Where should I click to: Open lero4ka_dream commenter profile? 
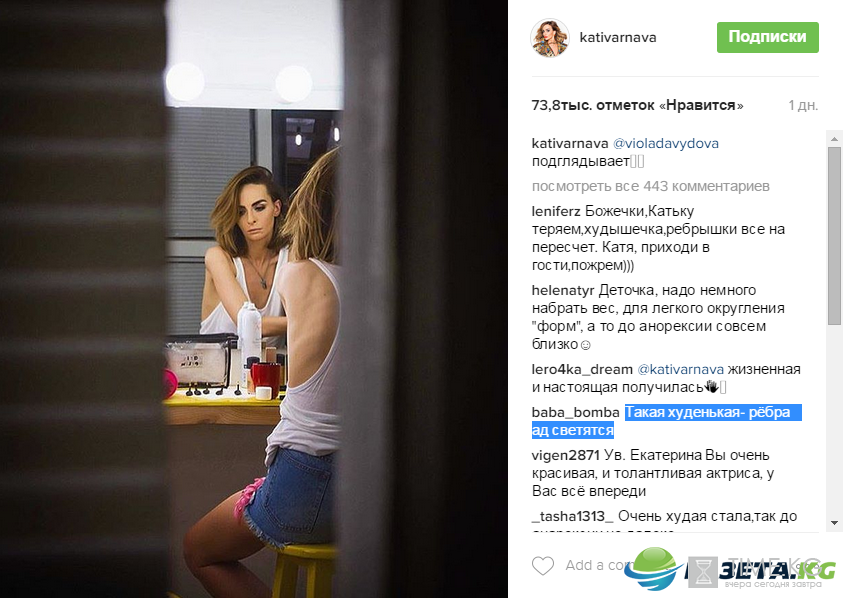[582, 369]
